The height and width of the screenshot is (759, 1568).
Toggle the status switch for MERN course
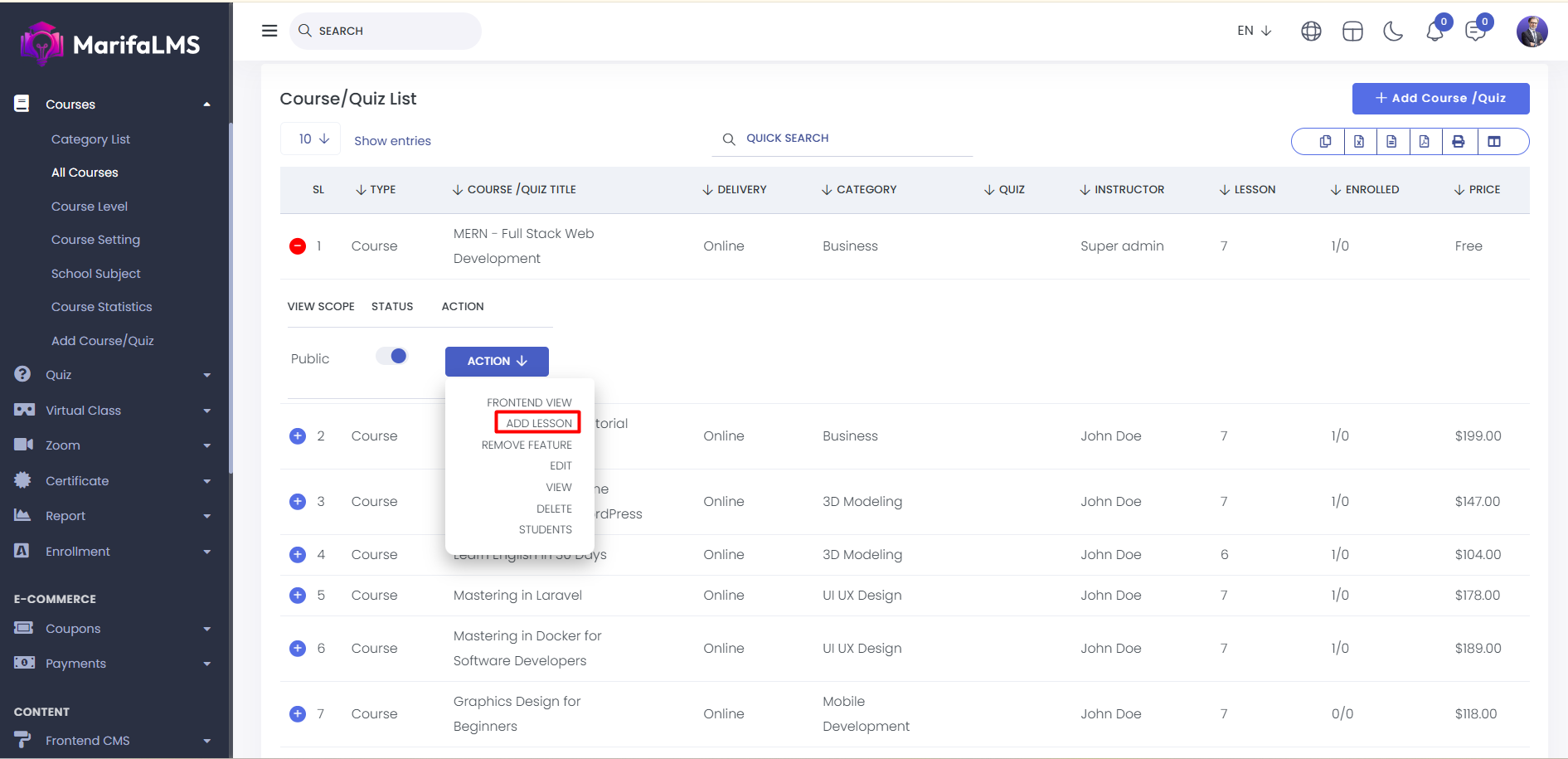click(x=392, y=357)
